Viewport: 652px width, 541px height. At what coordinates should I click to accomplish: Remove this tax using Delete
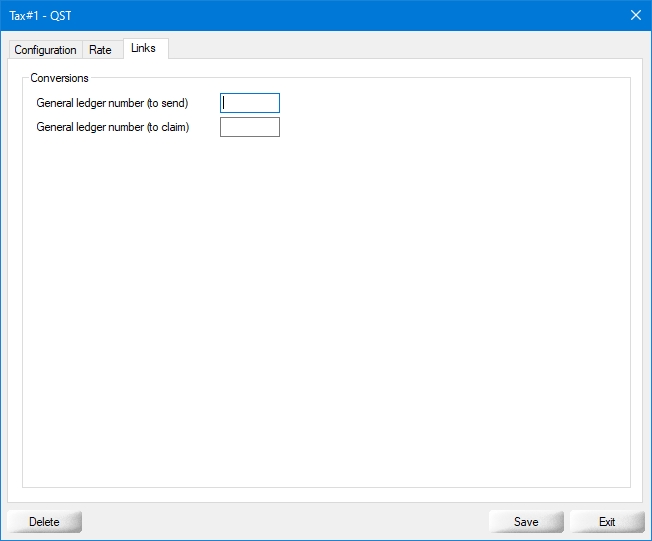(x=44, y=522)
